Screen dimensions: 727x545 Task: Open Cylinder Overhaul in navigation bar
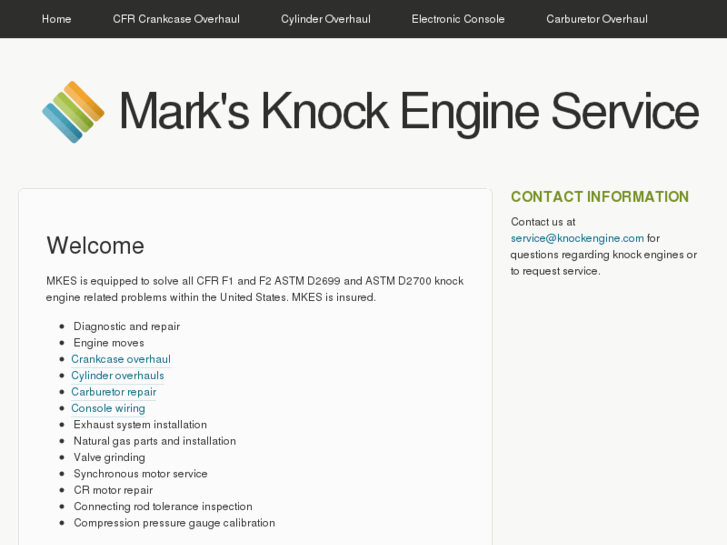pyautogui.click(x=325, y=19)
